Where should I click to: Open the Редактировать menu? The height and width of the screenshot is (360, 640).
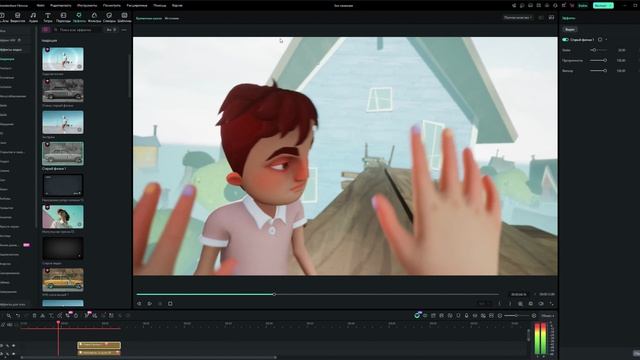tap(60, 6)
